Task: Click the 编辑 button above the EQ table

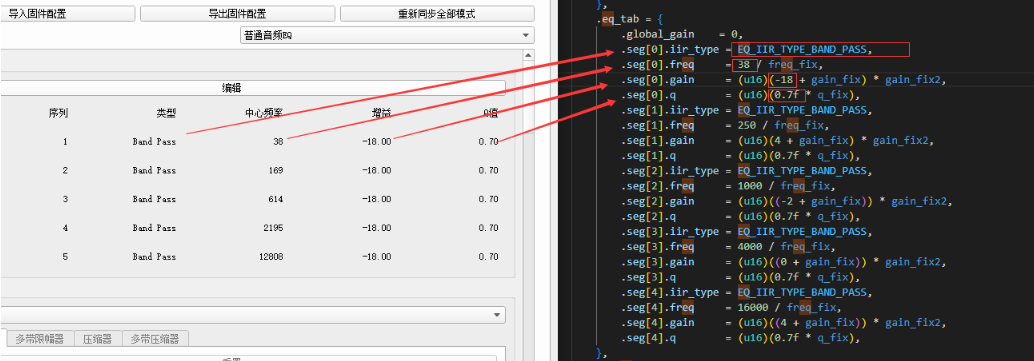Action: [253, 88]
